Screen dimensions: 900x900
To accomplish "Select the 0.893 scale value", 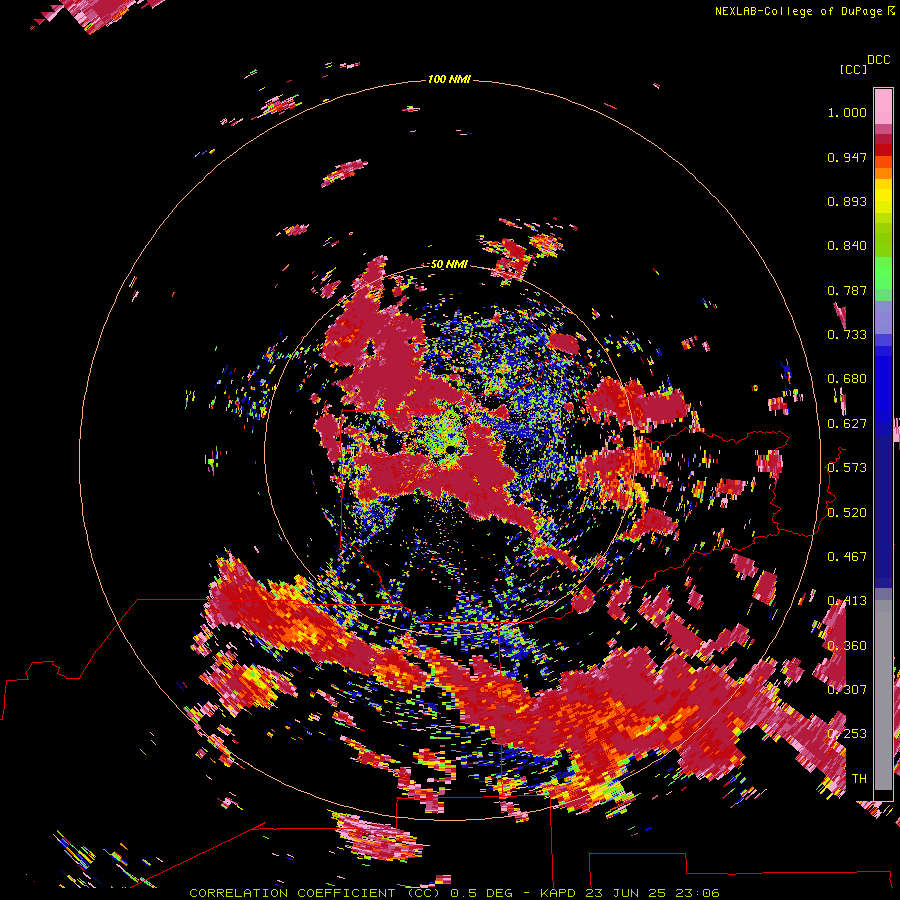I will coord(847,201).
